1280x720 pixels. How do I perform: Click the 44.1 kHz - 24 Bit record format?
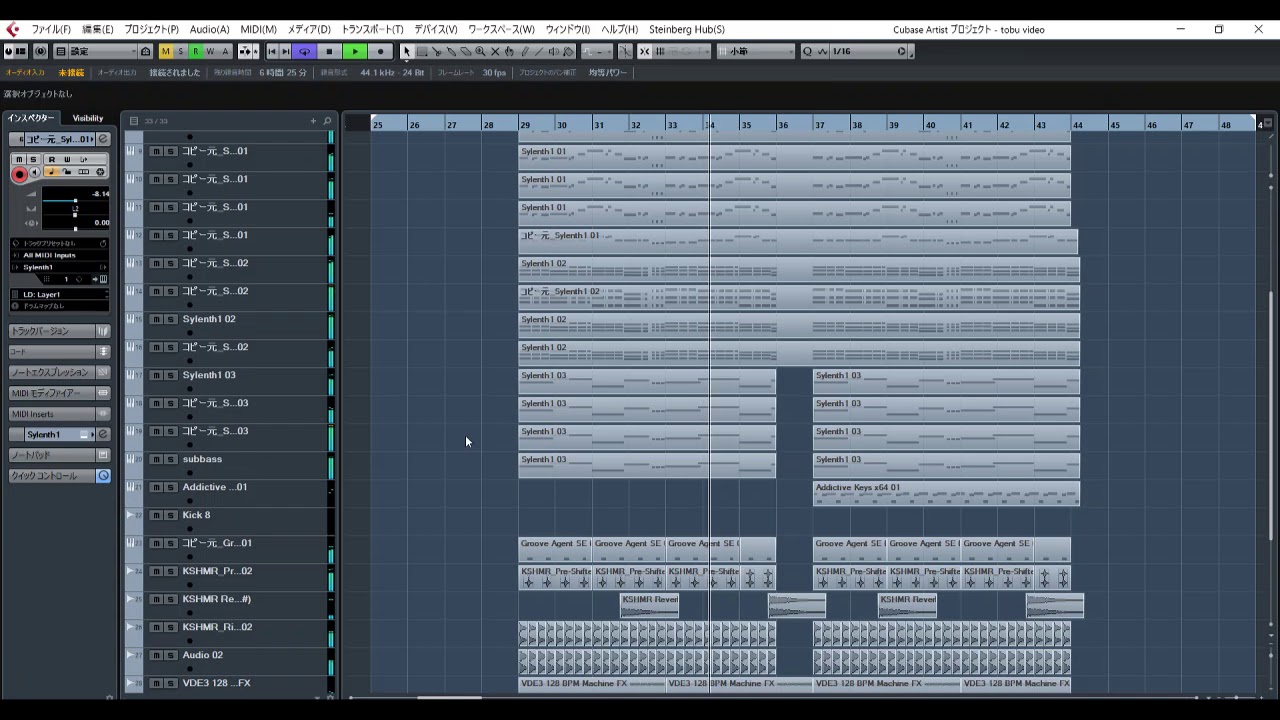pyautogui.click(x=392, y=73)
